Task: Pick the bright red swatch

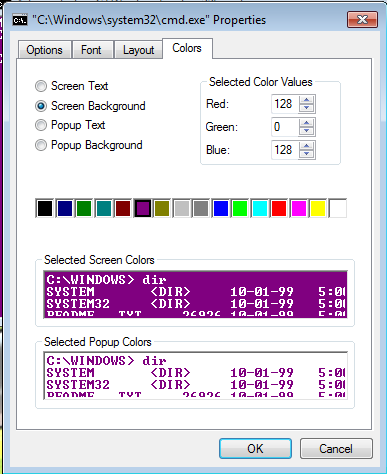Action: tap(279, 208)
